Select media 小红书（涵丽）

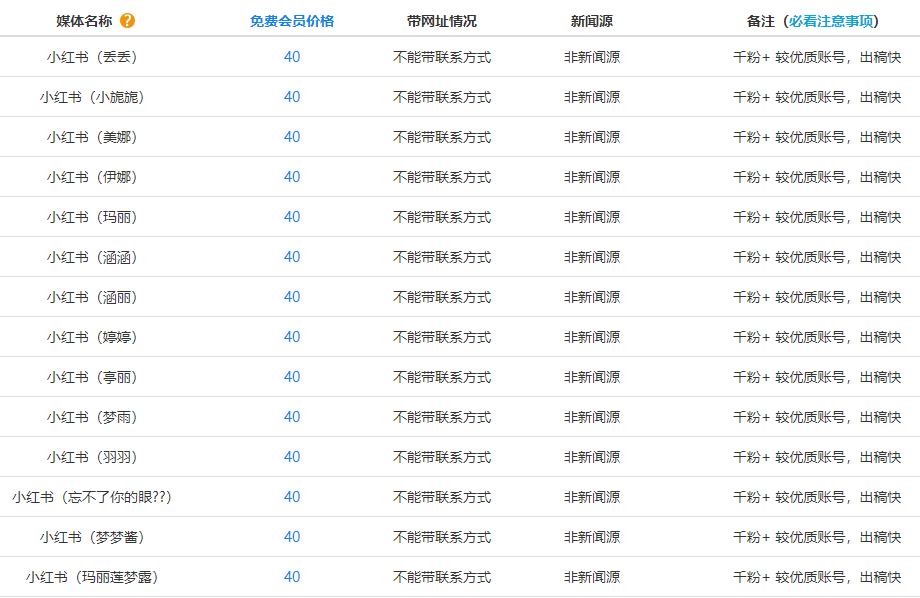tap(92, 297)
